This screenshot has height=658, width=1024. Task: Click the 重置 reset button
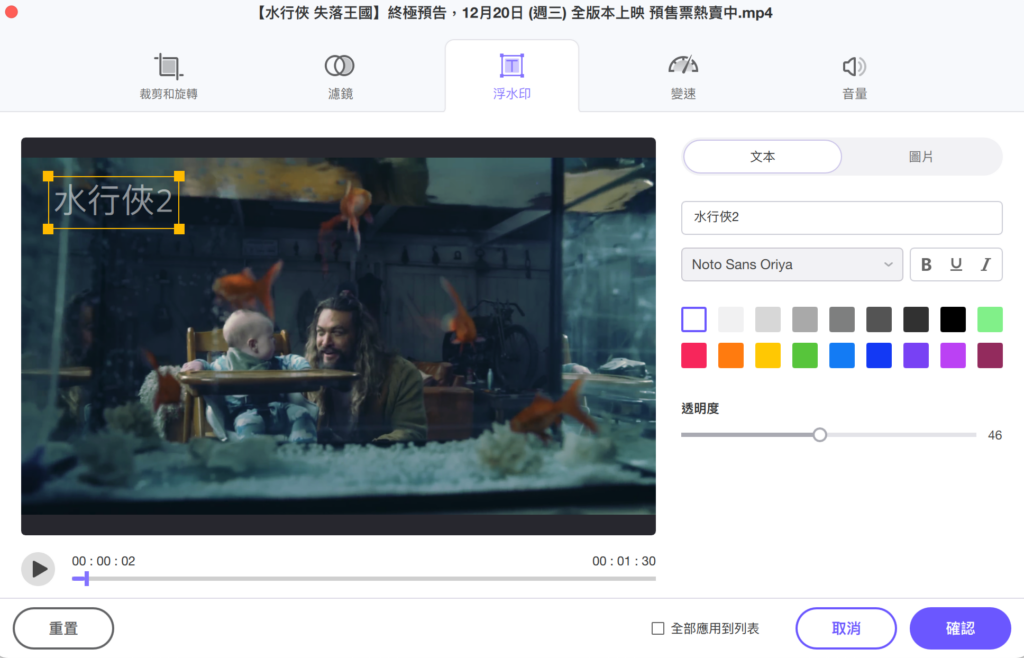pos(63,629)
